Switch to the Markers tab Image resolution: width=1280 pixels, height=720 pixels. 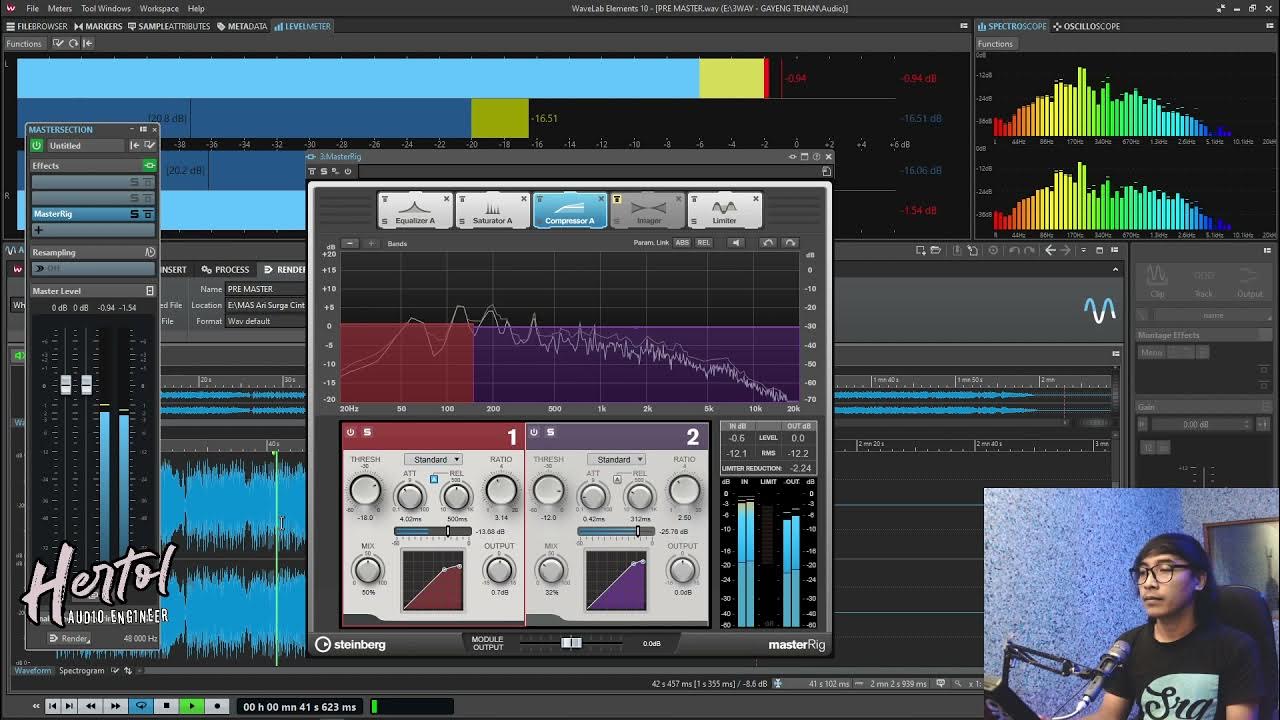(98, 26)
